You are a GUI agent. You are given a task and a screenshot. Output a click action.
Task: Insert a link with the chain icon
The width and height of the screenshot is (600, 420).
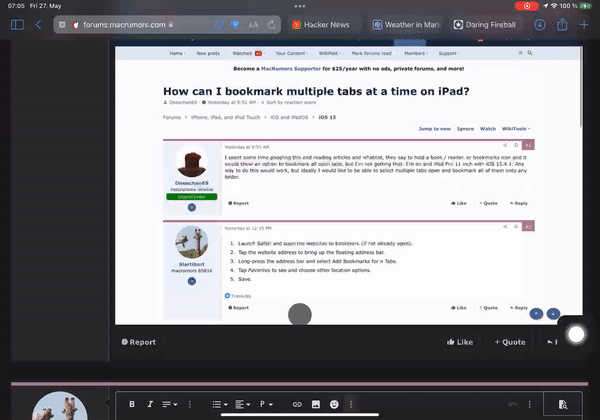pos(297,404)
